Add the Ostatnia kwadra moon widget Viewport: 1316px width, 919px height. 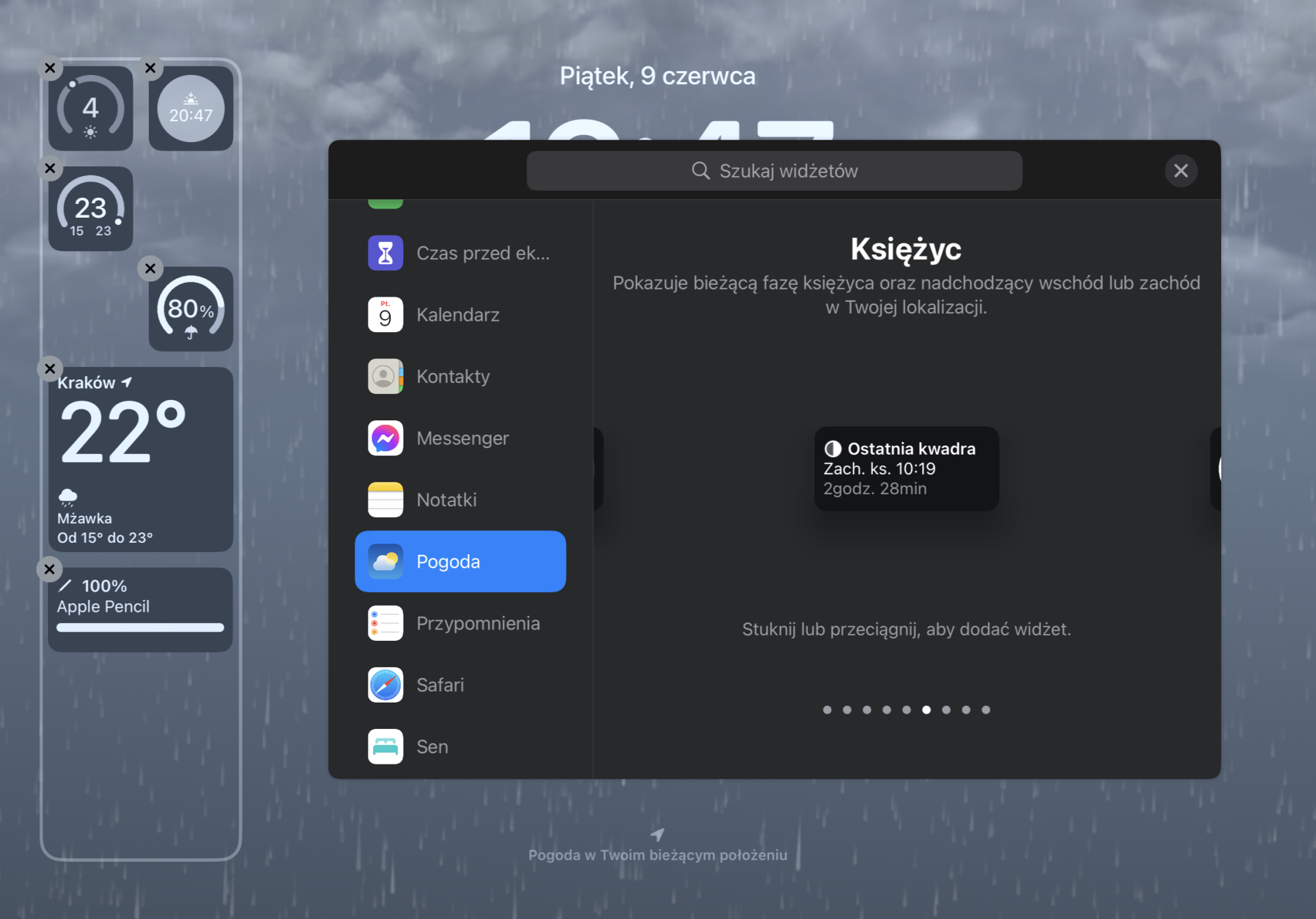[906, 468]
